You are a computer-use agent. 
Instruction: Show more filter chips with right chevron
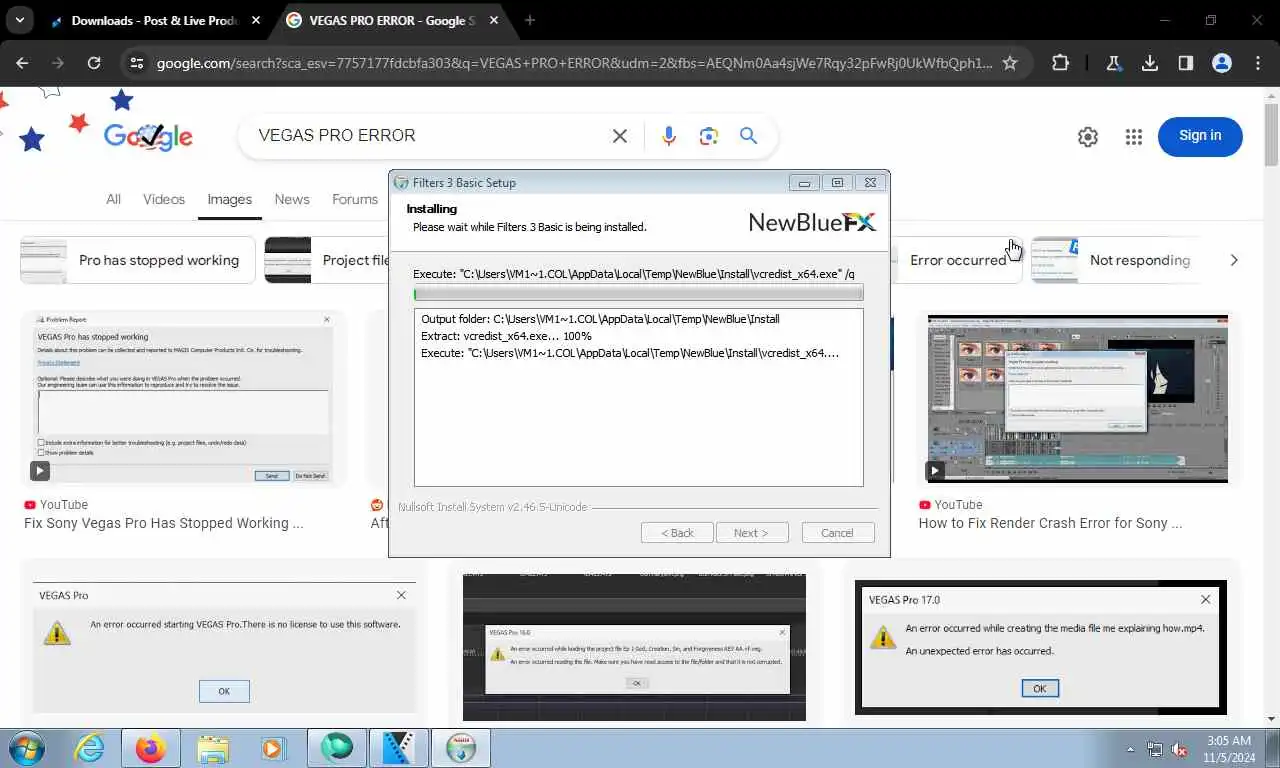pos(1233,260)
